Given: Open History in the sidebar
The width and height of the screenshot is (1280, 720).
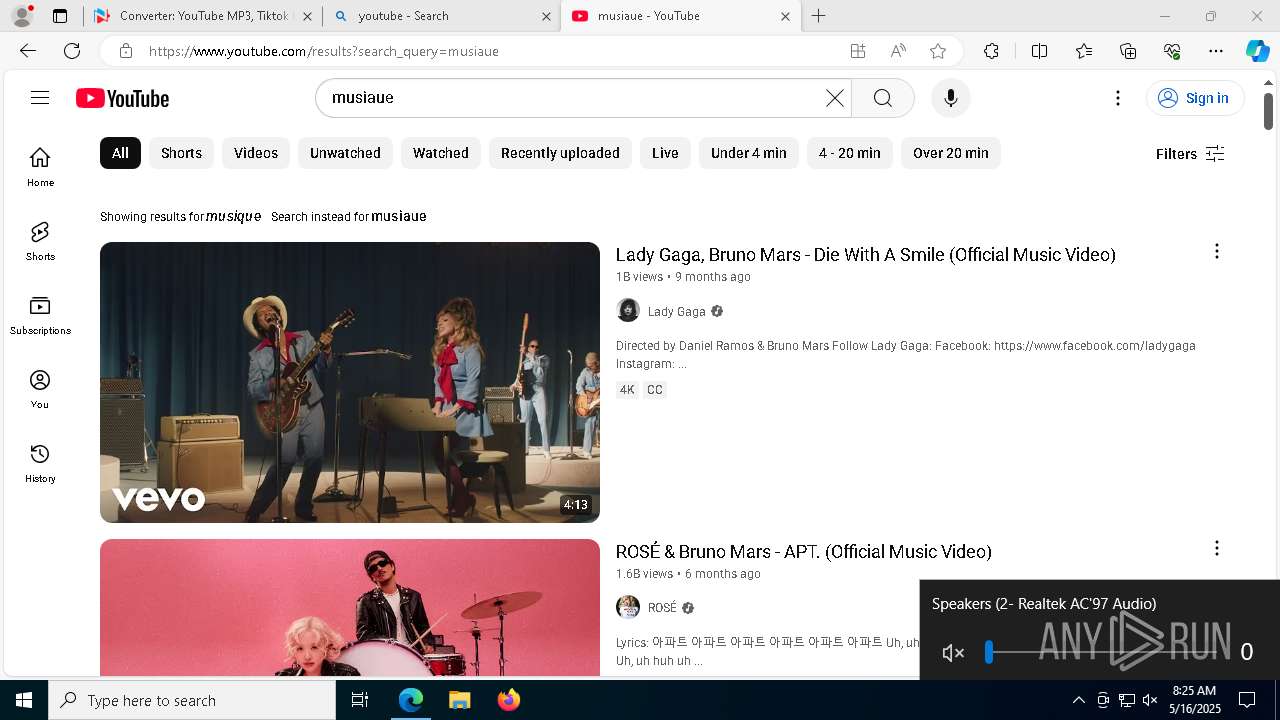Looking at the screenshot, I should 40,463.
